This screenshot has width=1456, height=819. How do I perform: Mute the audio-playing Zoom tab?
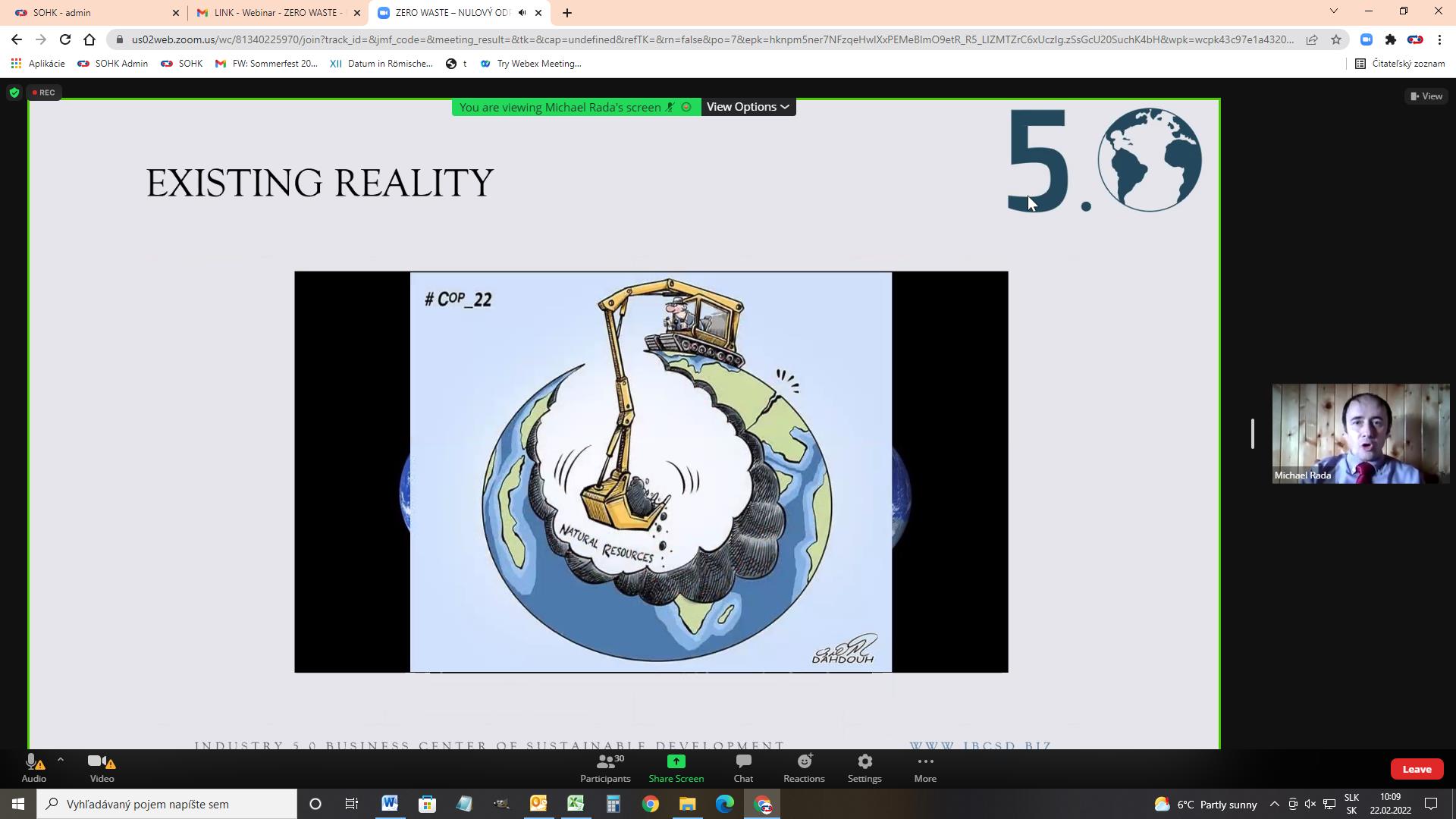click(x=522, y=13)
